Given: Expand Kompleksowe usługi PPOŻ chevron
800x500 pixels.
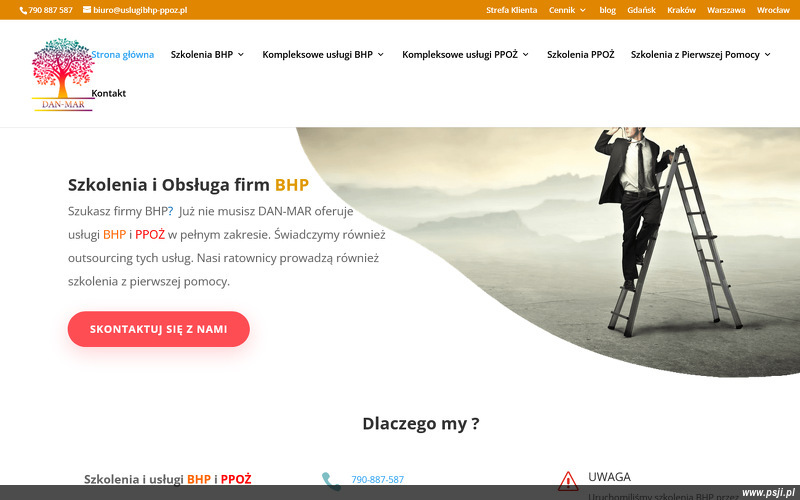Looking at the screenshot, I should click(526, 55).
